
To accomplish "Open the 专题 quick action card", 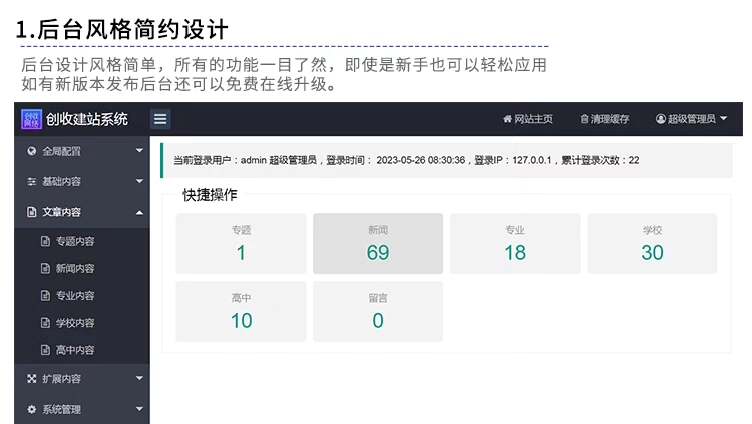I will click(x=241, y=244).
